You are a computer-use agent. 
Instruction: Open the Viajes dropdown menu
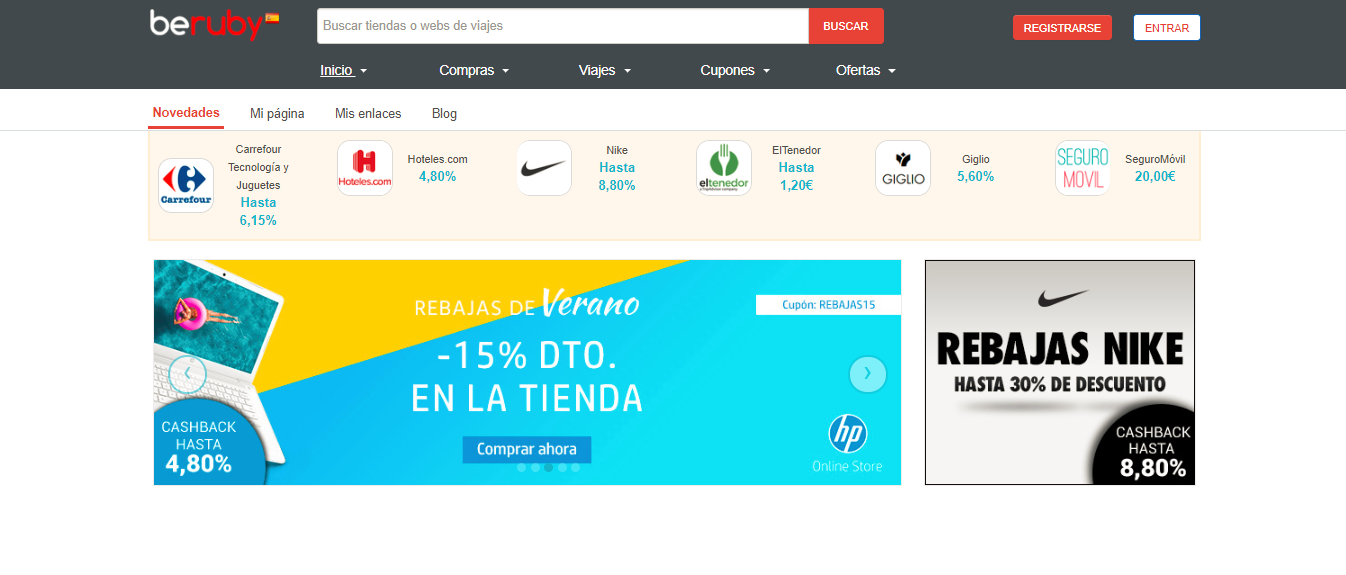(604, 70)
